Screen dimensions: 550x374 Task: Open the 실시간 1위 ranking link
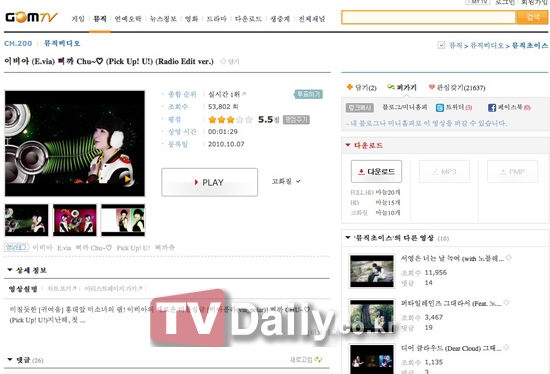coord(227,94)
